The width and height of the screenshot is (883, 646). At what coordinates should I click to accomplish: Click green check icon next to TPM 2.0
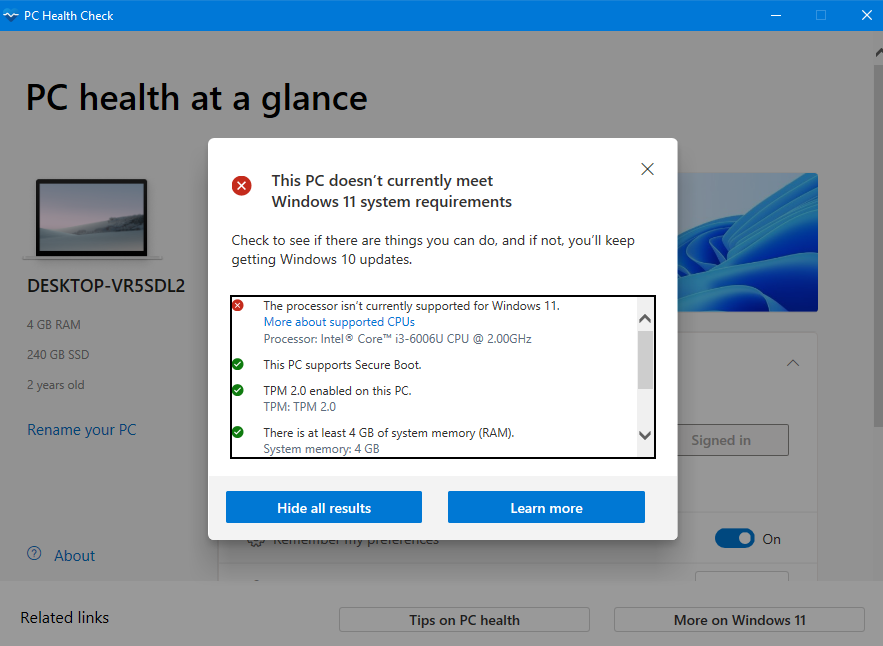click(238, 390)
